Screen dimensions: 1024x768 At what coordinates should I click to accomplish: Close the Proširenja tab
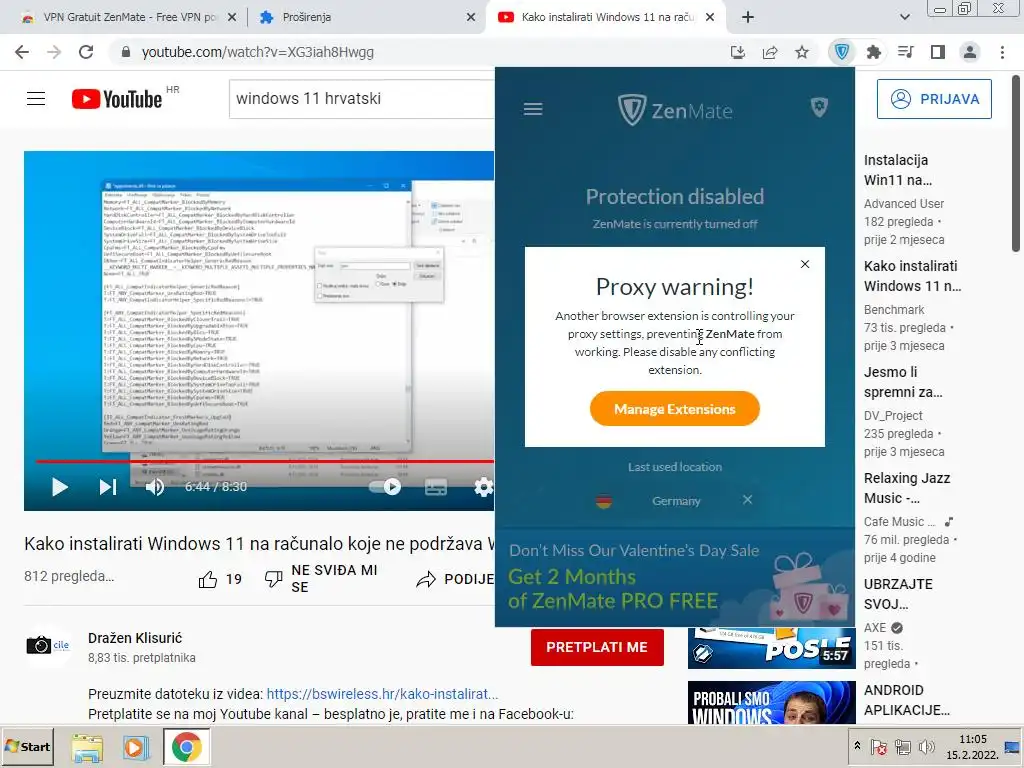click(x=470, y=17)
